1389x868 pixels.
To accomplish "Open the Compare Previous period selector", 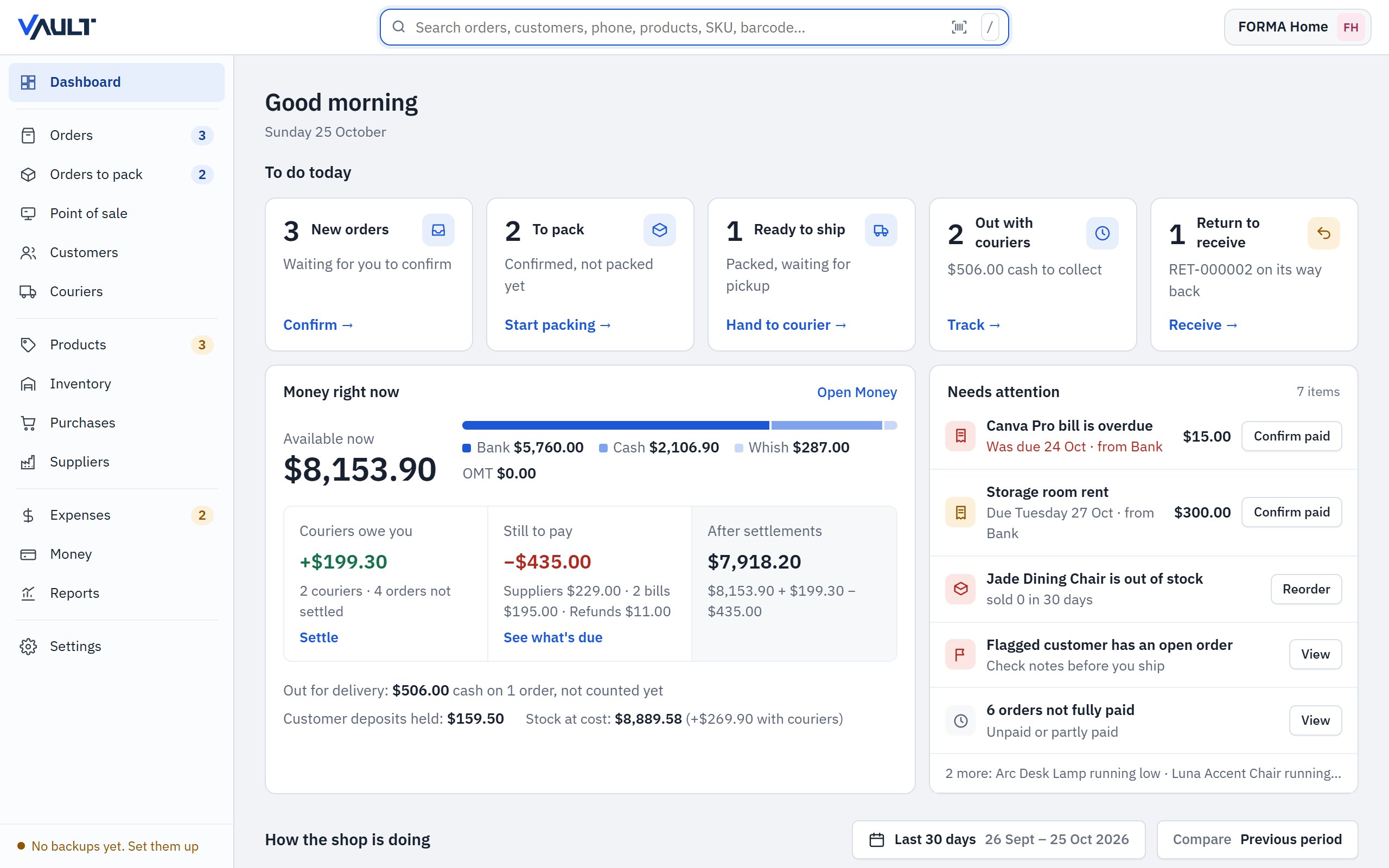I will click(1257, 840).
